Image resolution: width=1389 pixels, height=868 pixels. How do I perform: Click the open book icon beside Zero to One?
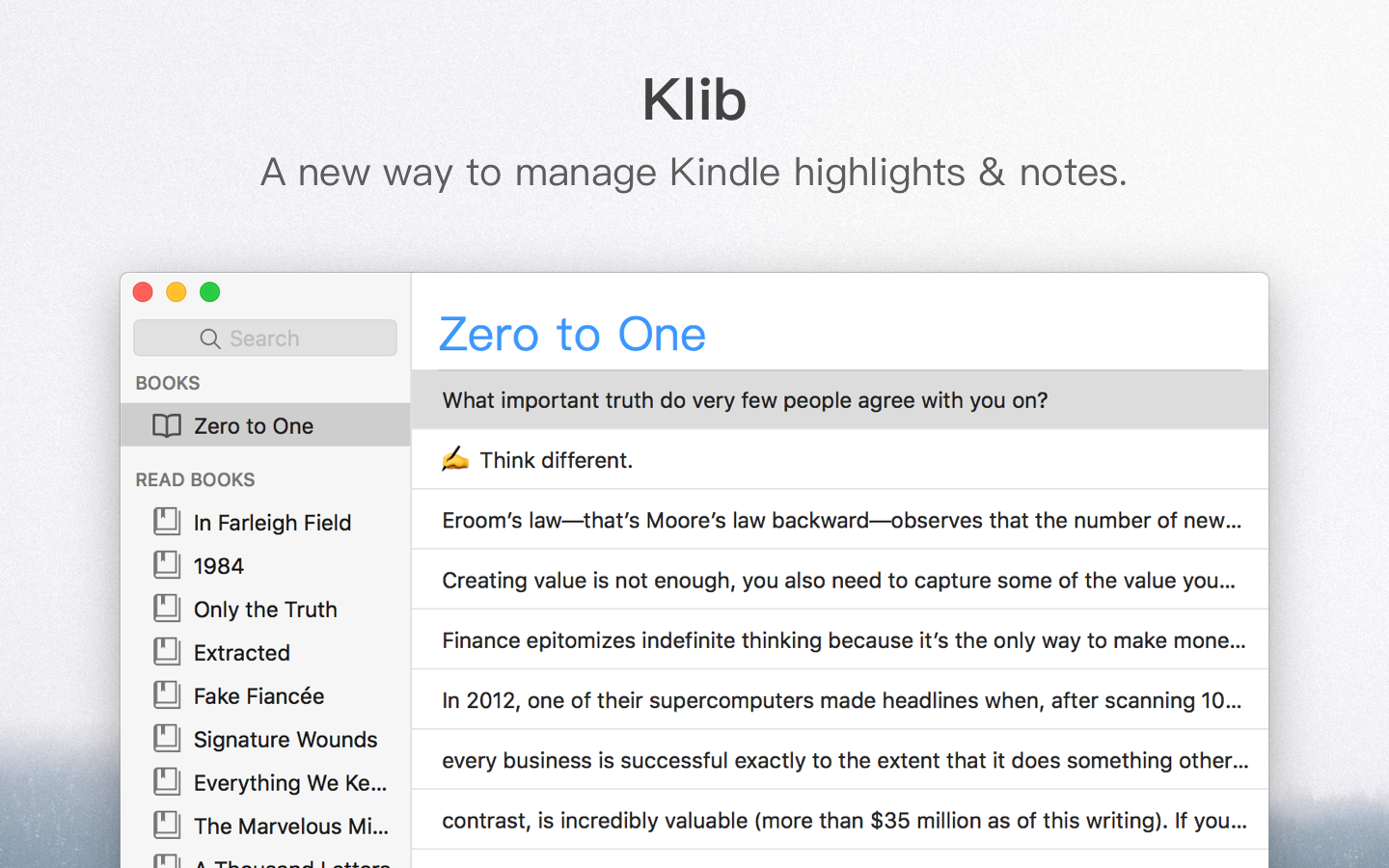pos(167,425)
